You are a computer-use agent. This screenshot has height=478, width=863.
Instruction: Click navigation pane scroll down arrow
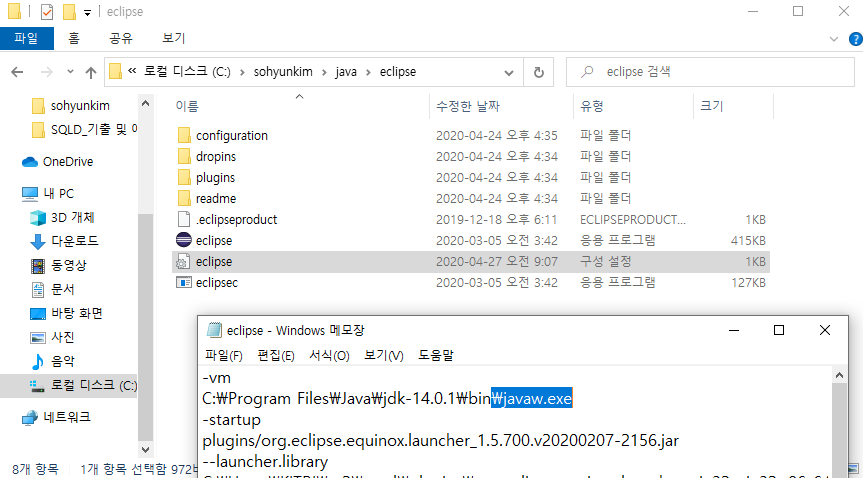145,449
